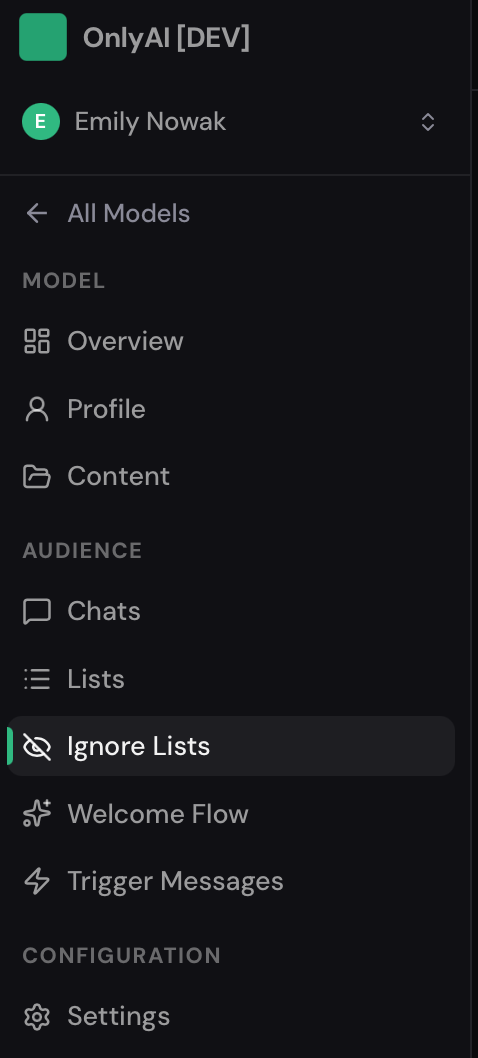Viewport: 478px width, 1058px height.
Task: Open the Chats speech bubble icon
Action: point(37,611)
